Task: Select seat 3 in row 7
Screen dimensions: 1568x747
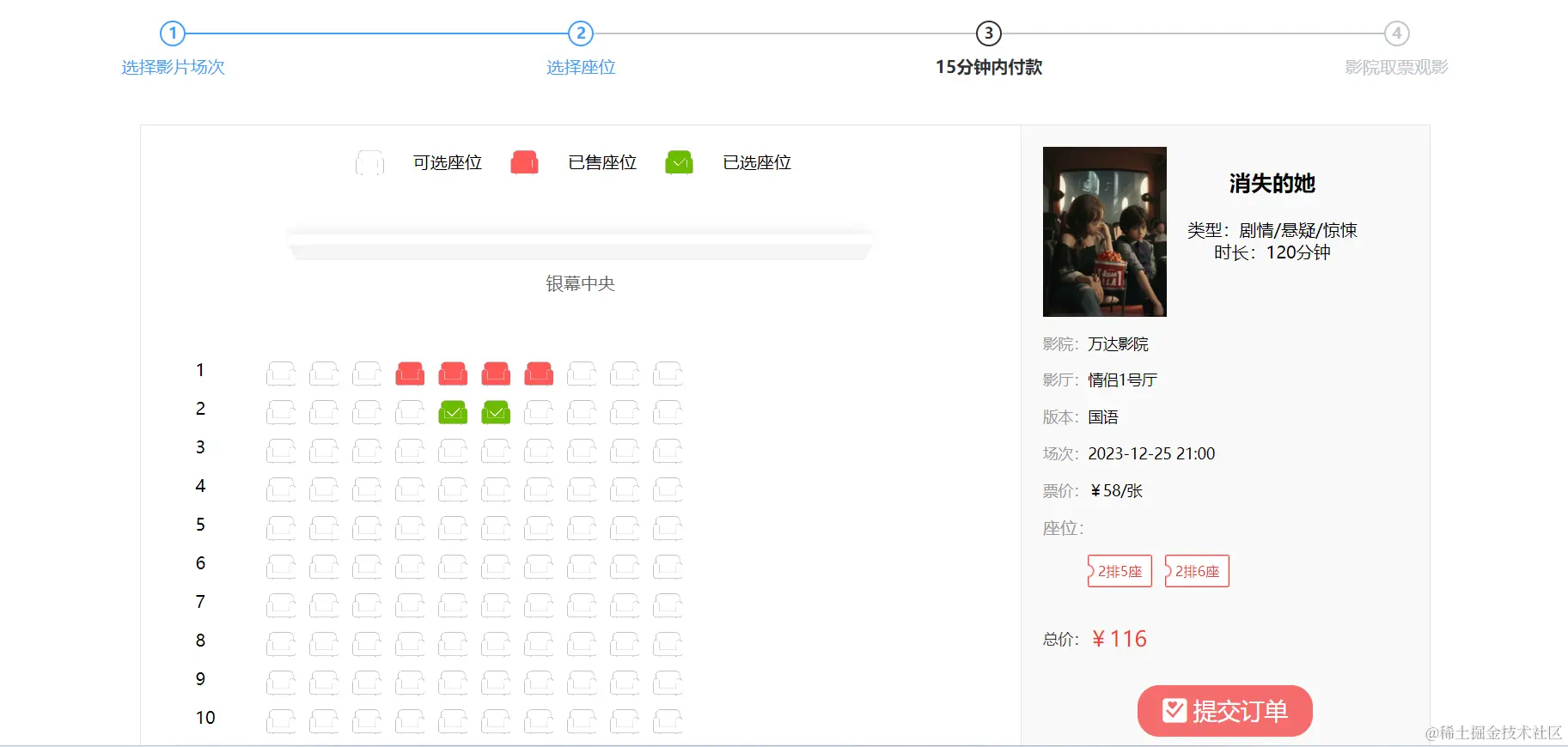Action: [x=367, y=605]
